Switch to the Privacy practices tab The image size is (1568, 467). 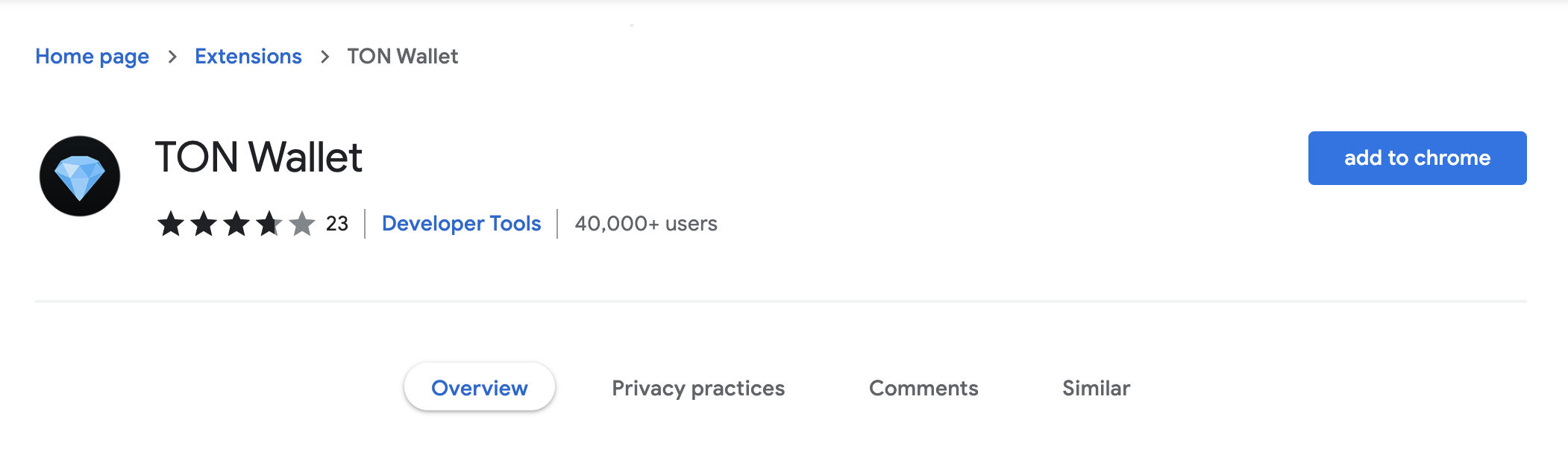698,388
